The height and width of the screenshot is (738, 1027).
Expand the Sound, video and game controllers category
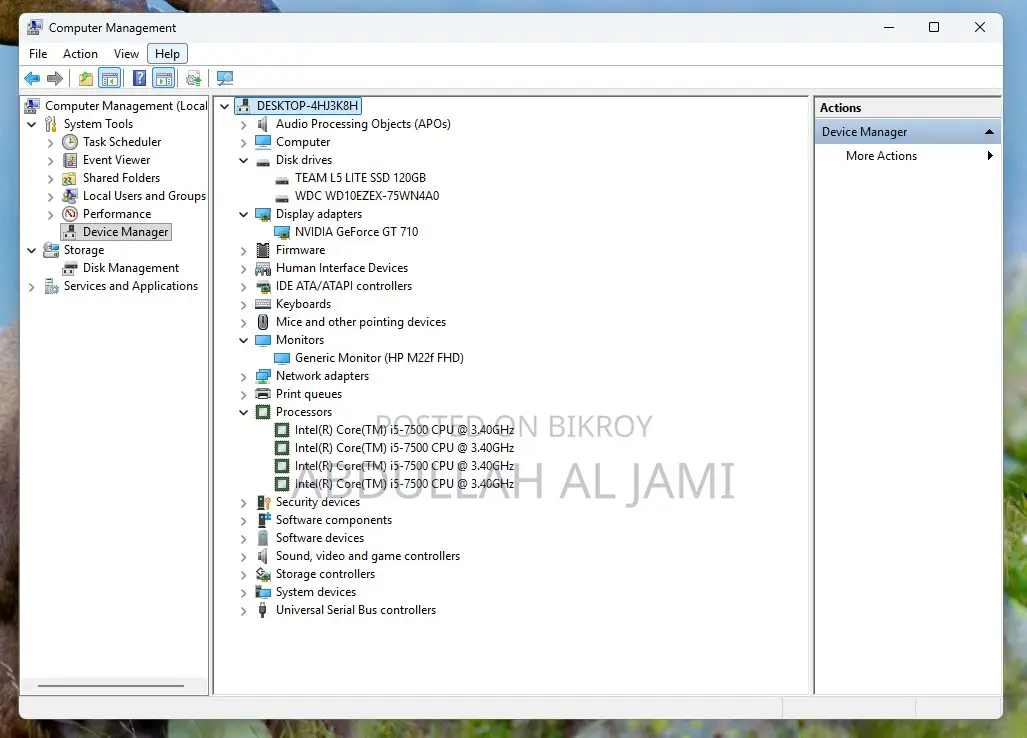[244, 557]
